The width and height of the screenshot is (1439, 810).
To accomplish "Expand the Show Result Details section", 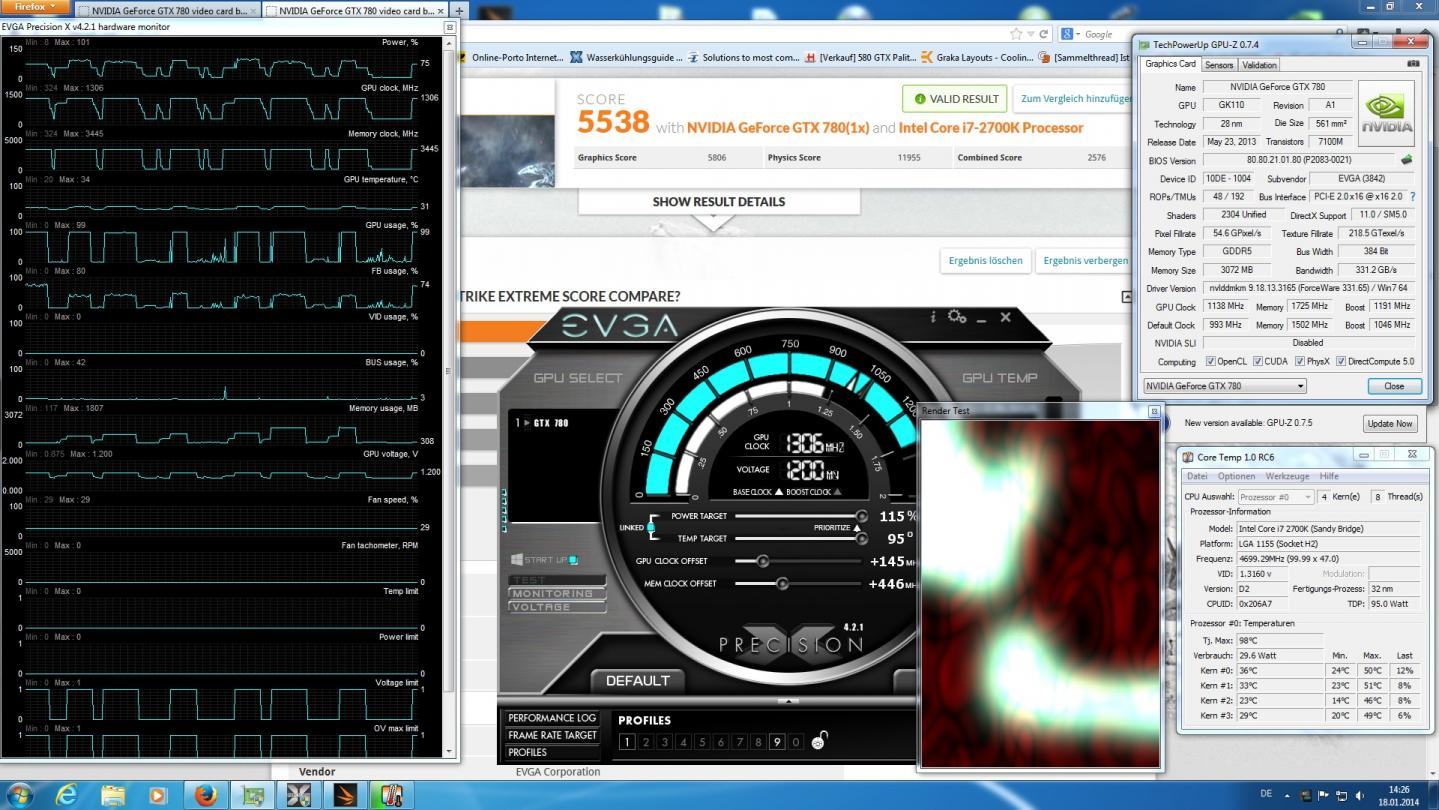I will click(x=718, y=202).
